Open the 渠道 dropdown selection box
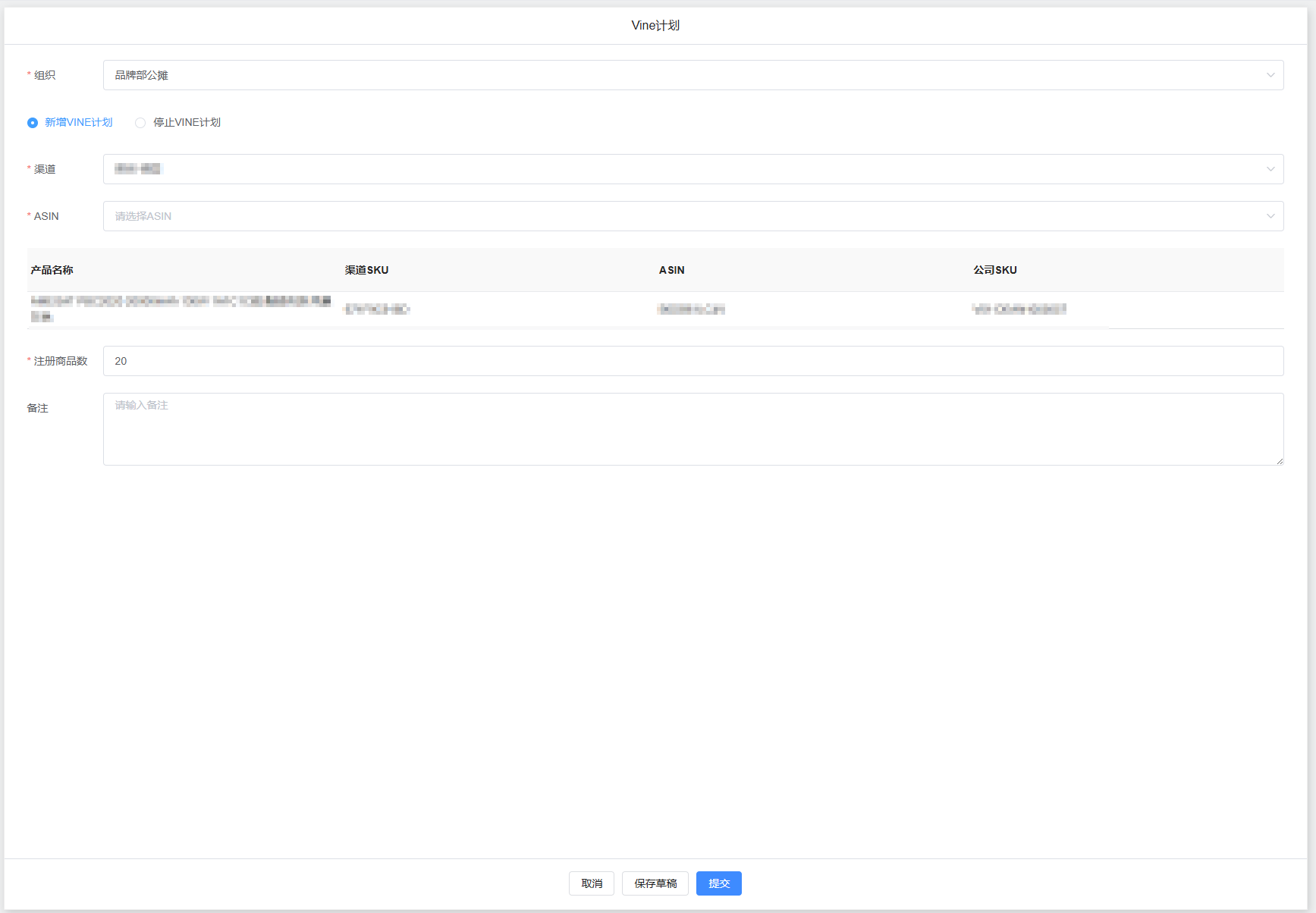 coord(683,169)
